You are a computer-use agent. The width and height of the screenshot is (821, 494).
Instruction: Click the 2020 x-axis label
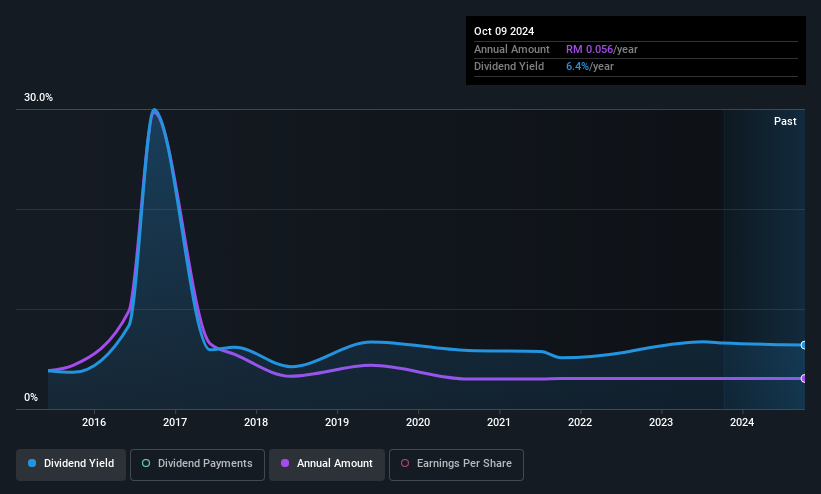click(x=418, y=422)
